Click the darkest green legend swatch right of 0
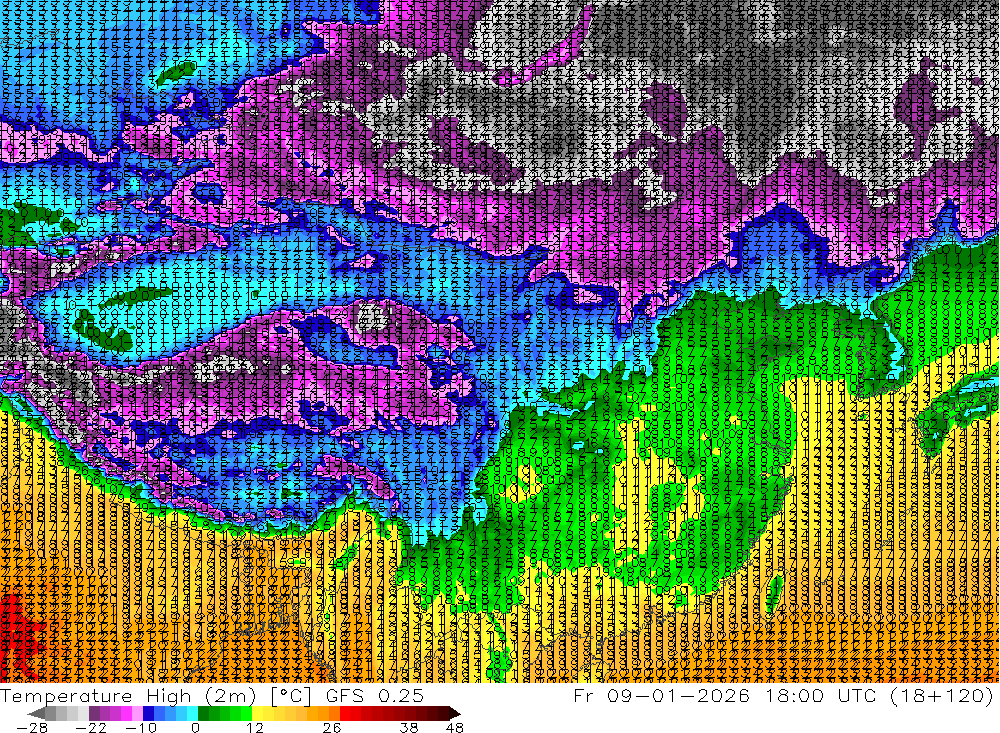The height and width of the screenshot is (733, 1000). 203,713
